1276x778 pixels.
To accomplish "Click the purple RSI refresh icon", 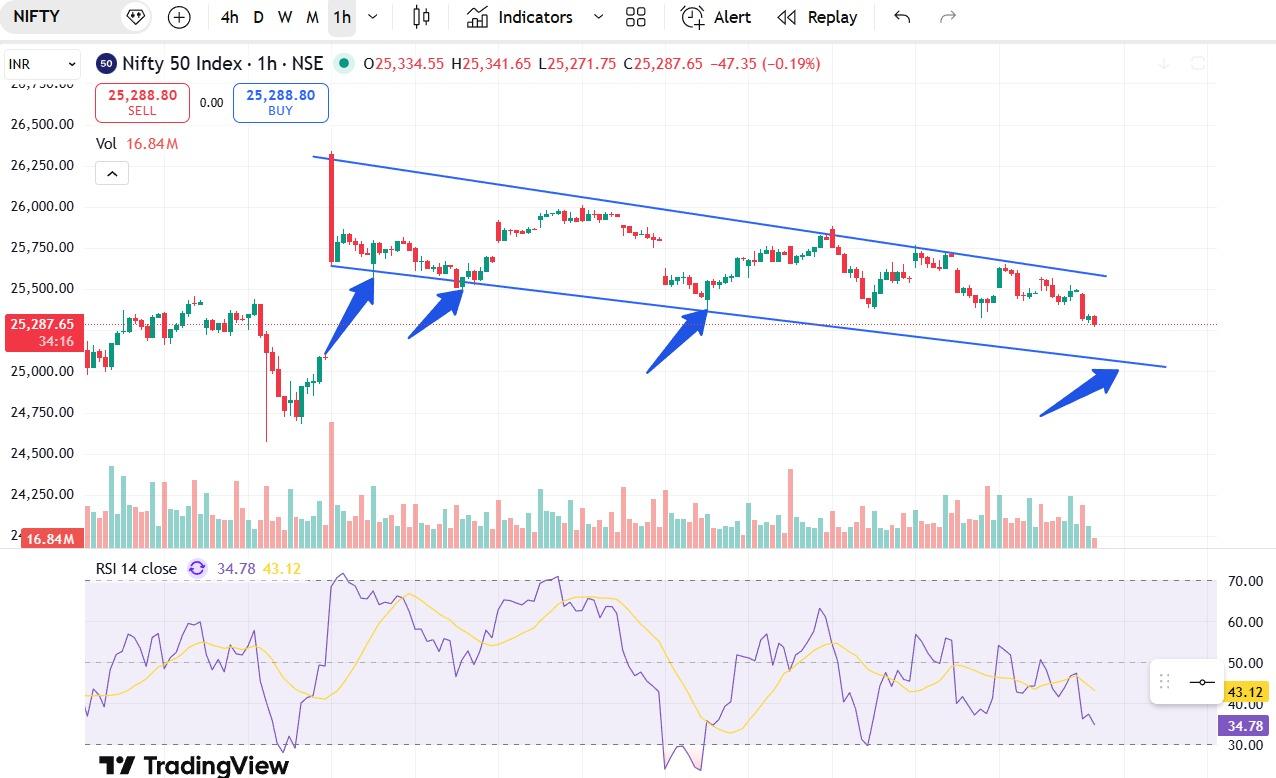I will point(197,568).
